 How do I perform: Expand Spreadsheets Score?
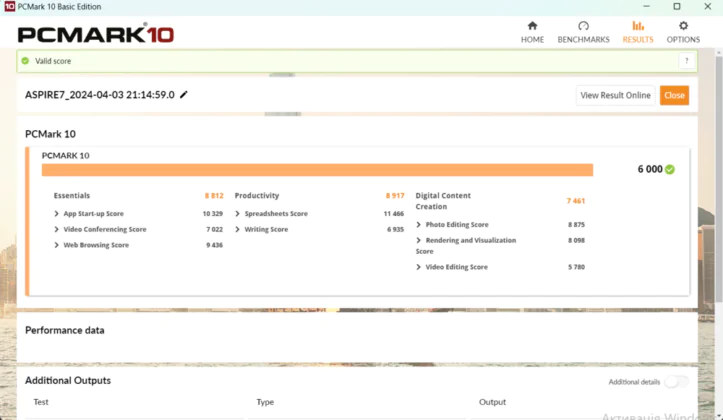click(x=237, y=213)
